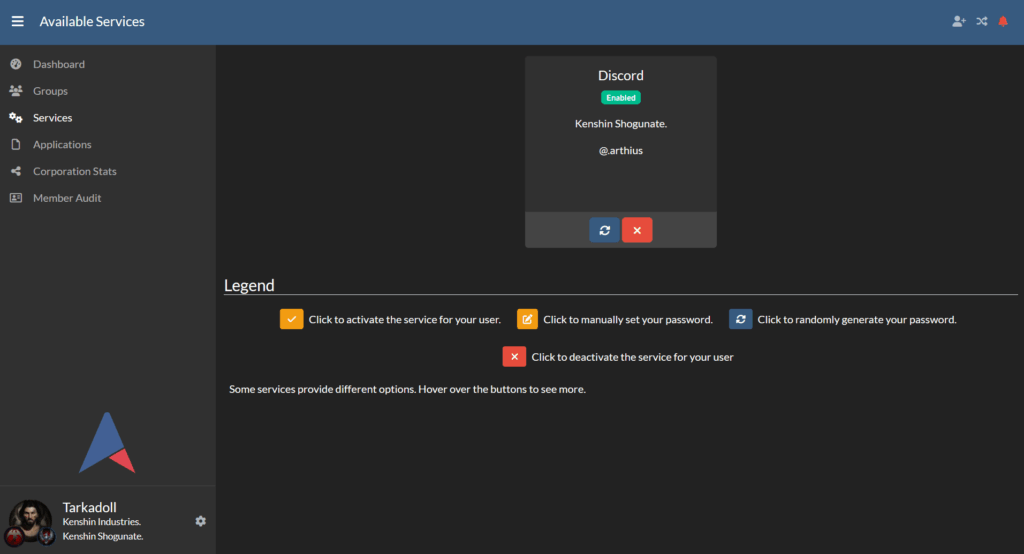Click 'Click to manually set your password' text
This screenshot has width=1024, height=554.
click(x=628, y=319)
